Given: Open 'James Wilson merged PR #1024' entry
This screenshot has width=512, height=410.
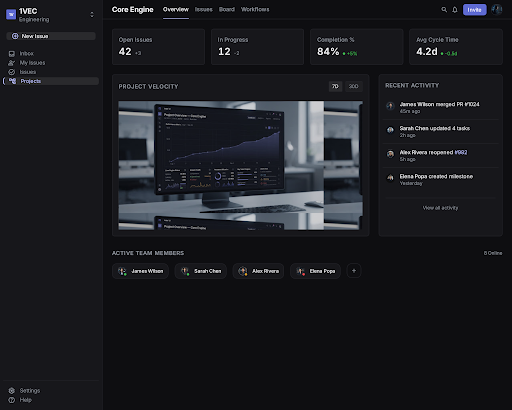Looking at the screenshot, I should (440, 107).
